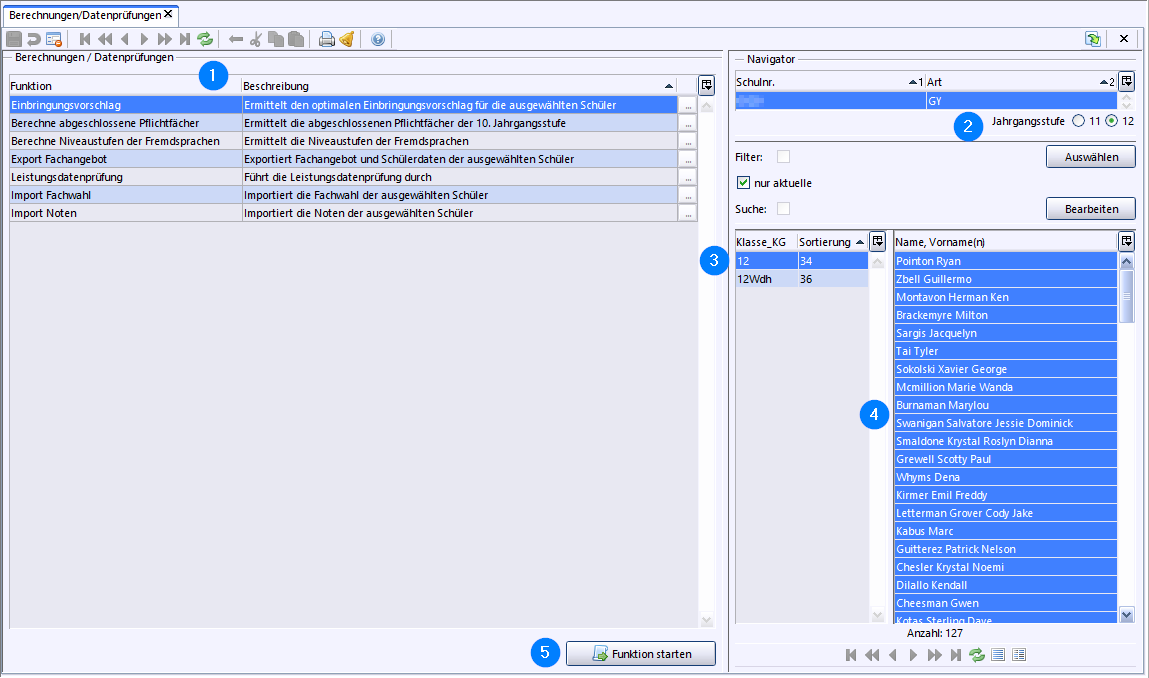Close the Berechnungen/Datenprüfungen tab

tap(168, 14)
